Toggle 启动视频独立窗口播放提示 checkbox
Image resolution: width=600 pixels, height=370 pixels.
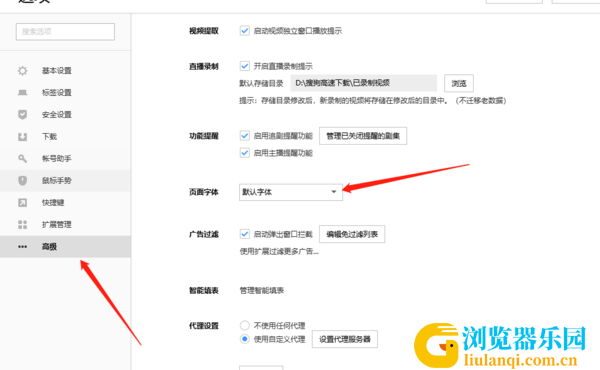pos(245,31)
